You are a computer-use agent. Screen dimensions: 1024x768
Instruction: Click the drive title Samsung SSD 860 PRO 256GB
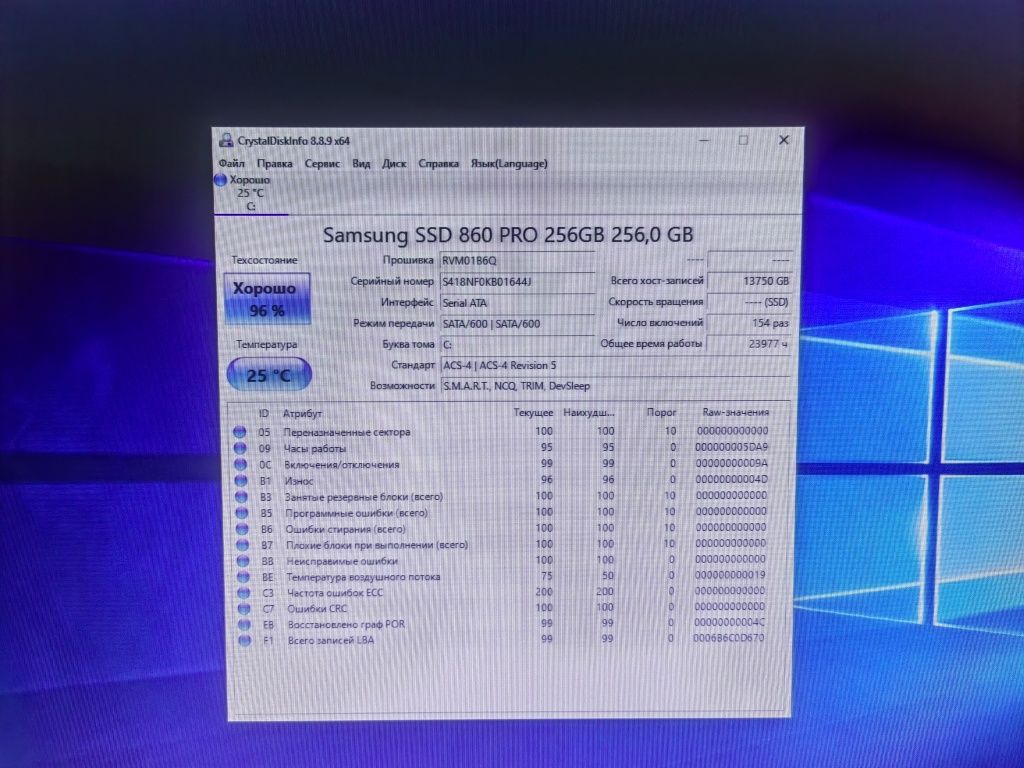tap(508, 234)
